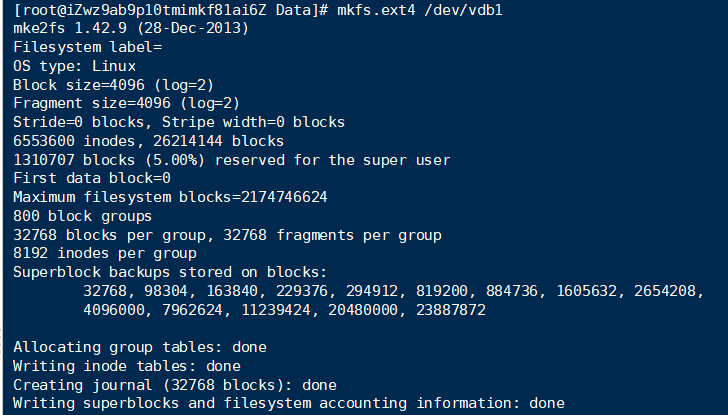Click the Writing inode tables line
This screenshot has width=728, height=415.
(x=126, y=366)
